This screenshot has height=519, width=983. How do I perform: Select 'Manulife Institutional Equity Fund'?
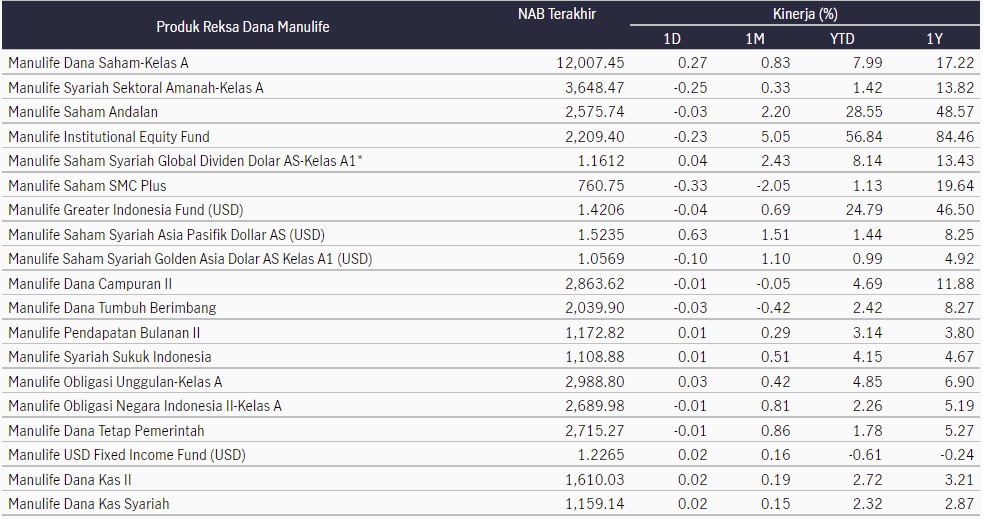pos(109,137)
